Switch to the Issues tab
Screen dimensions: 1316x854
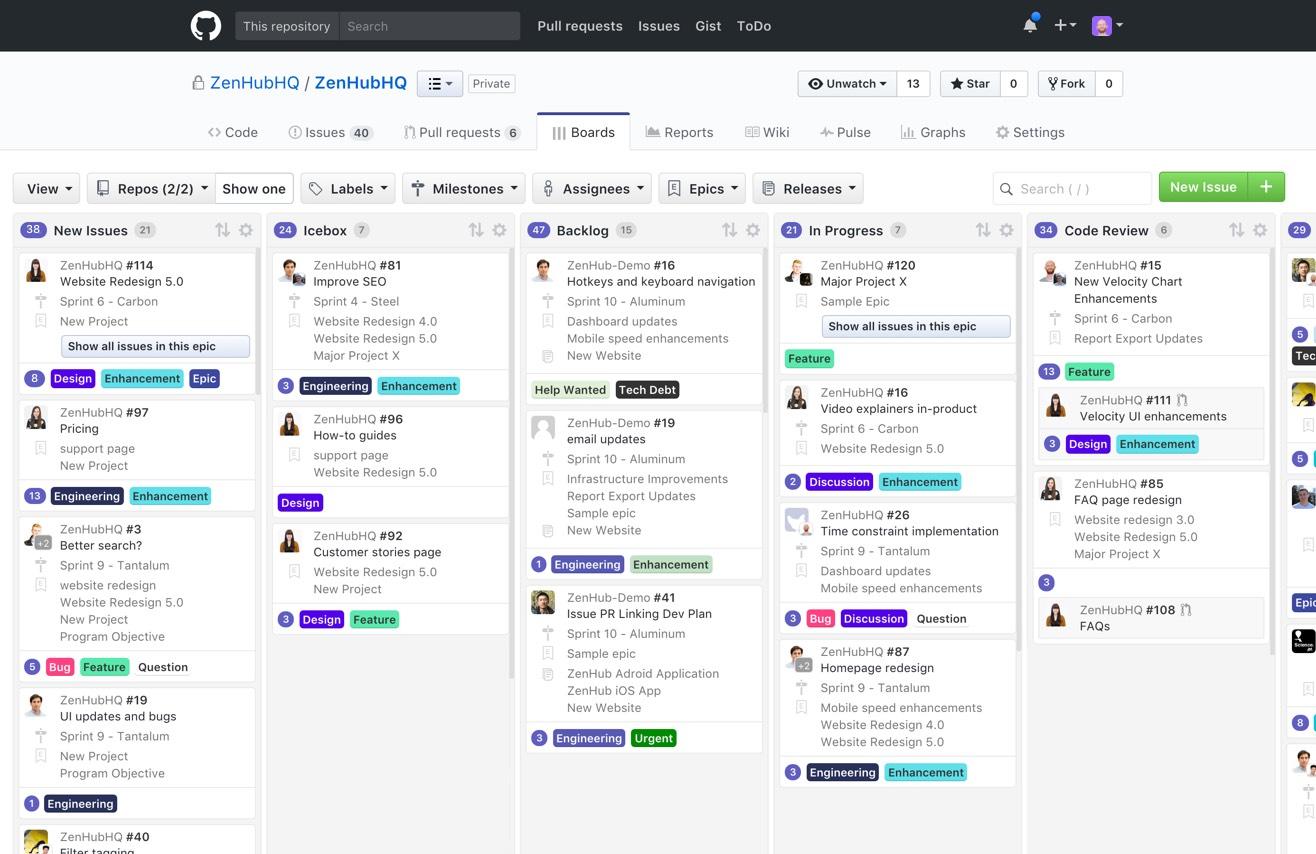click(x=330, y=132)
